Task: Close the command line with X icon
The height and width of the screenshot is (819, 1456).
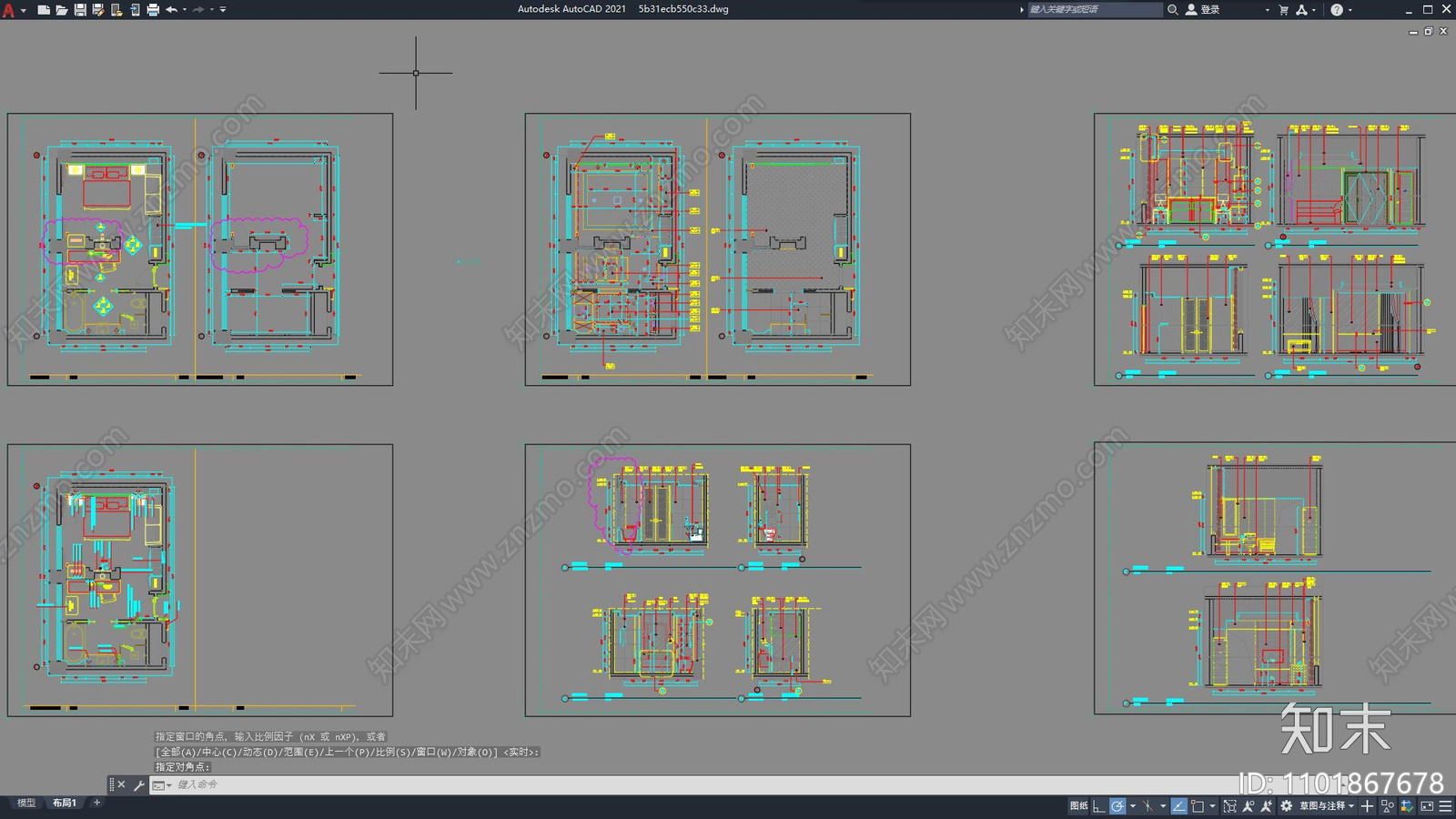Action: click(121, 784)
